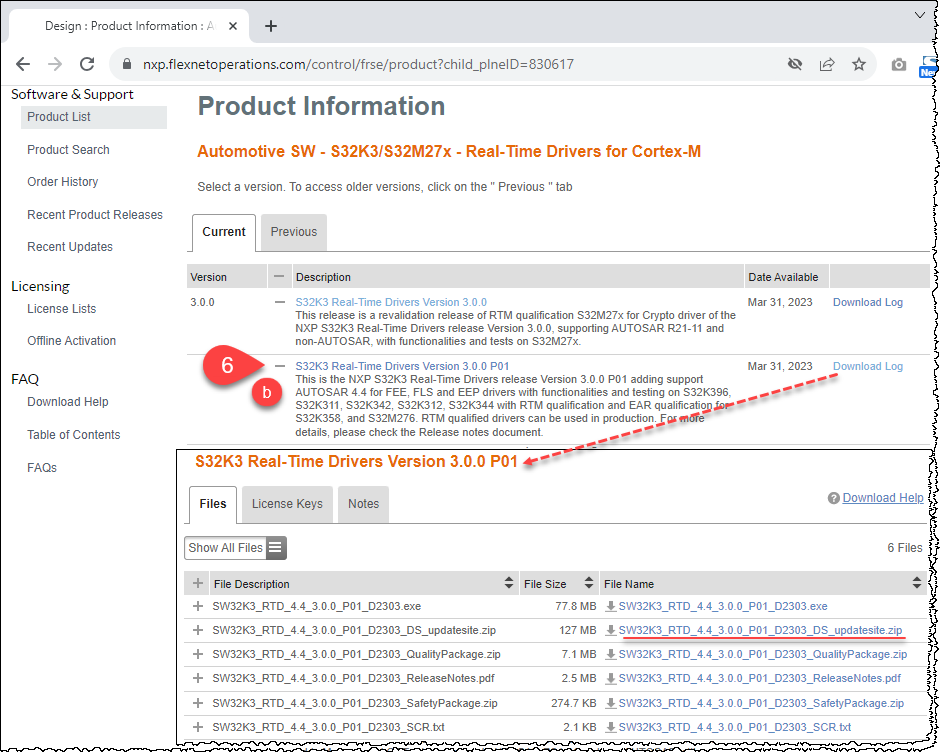Open Recent Updates in sidebar
940x752 pixels.
coord(70,247)
